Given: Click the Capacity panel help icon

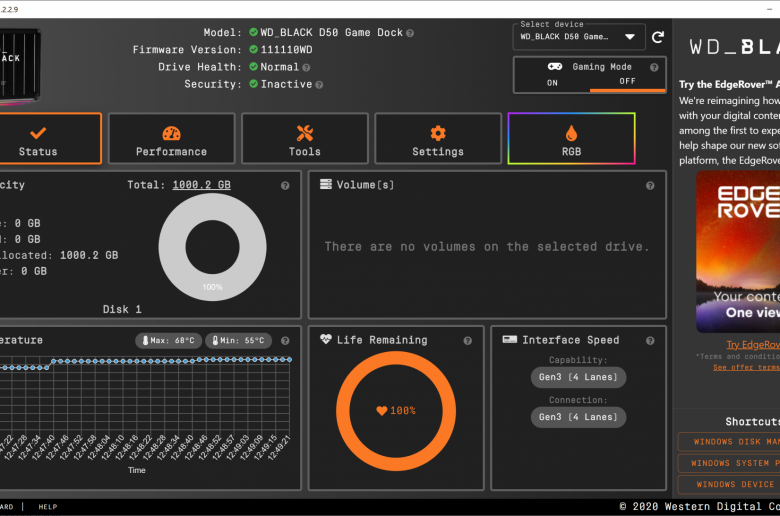Looking at the screenshot, I should click(285, 186).
